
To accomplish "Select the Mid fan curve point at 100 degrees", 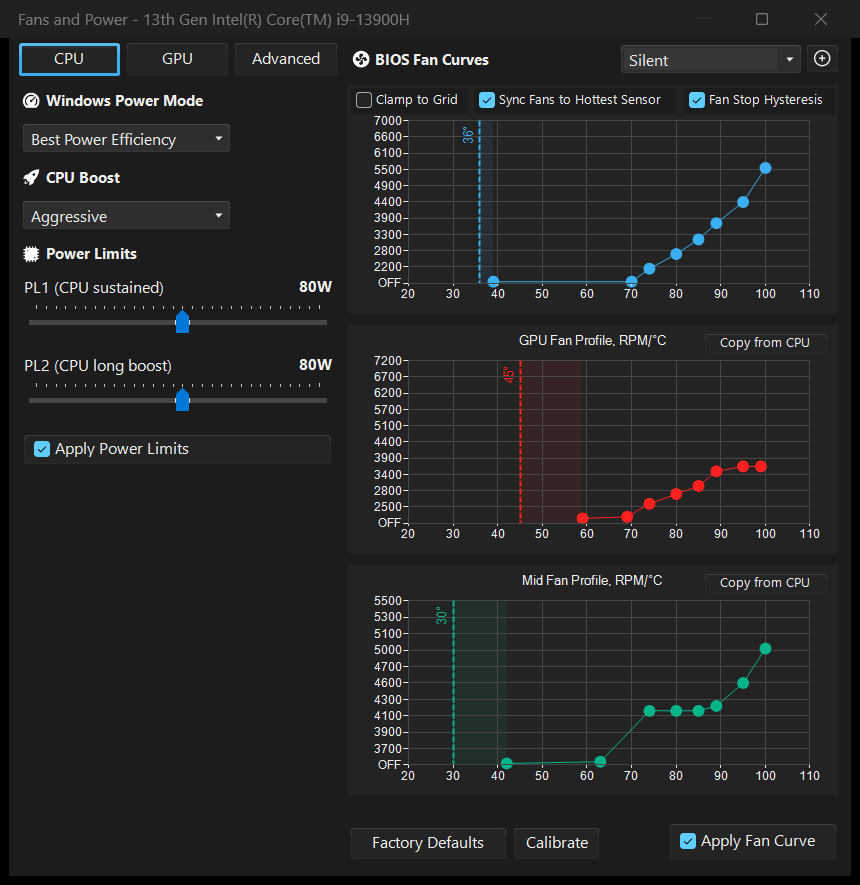I will coord(765,649).
